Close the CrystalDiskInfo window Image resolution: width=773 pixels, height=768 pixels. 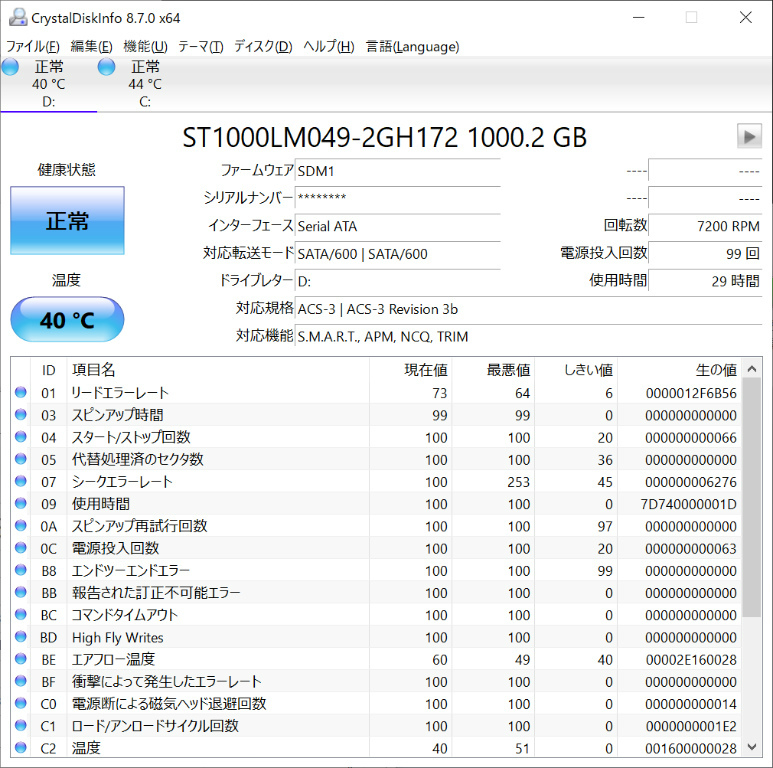tap(746, 18)
